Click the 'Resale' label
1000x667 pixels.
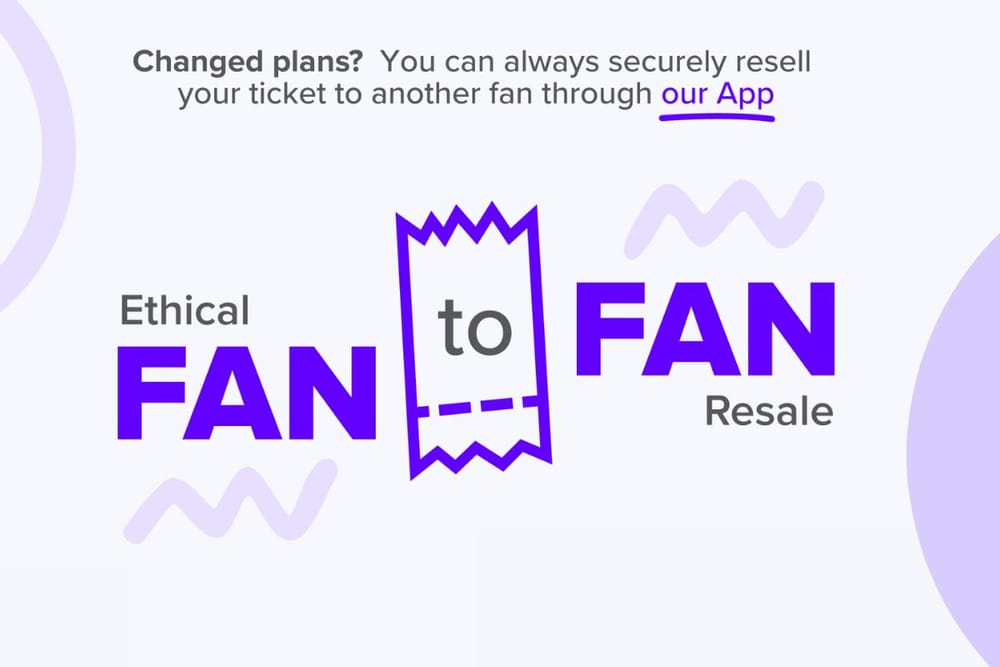768,411
